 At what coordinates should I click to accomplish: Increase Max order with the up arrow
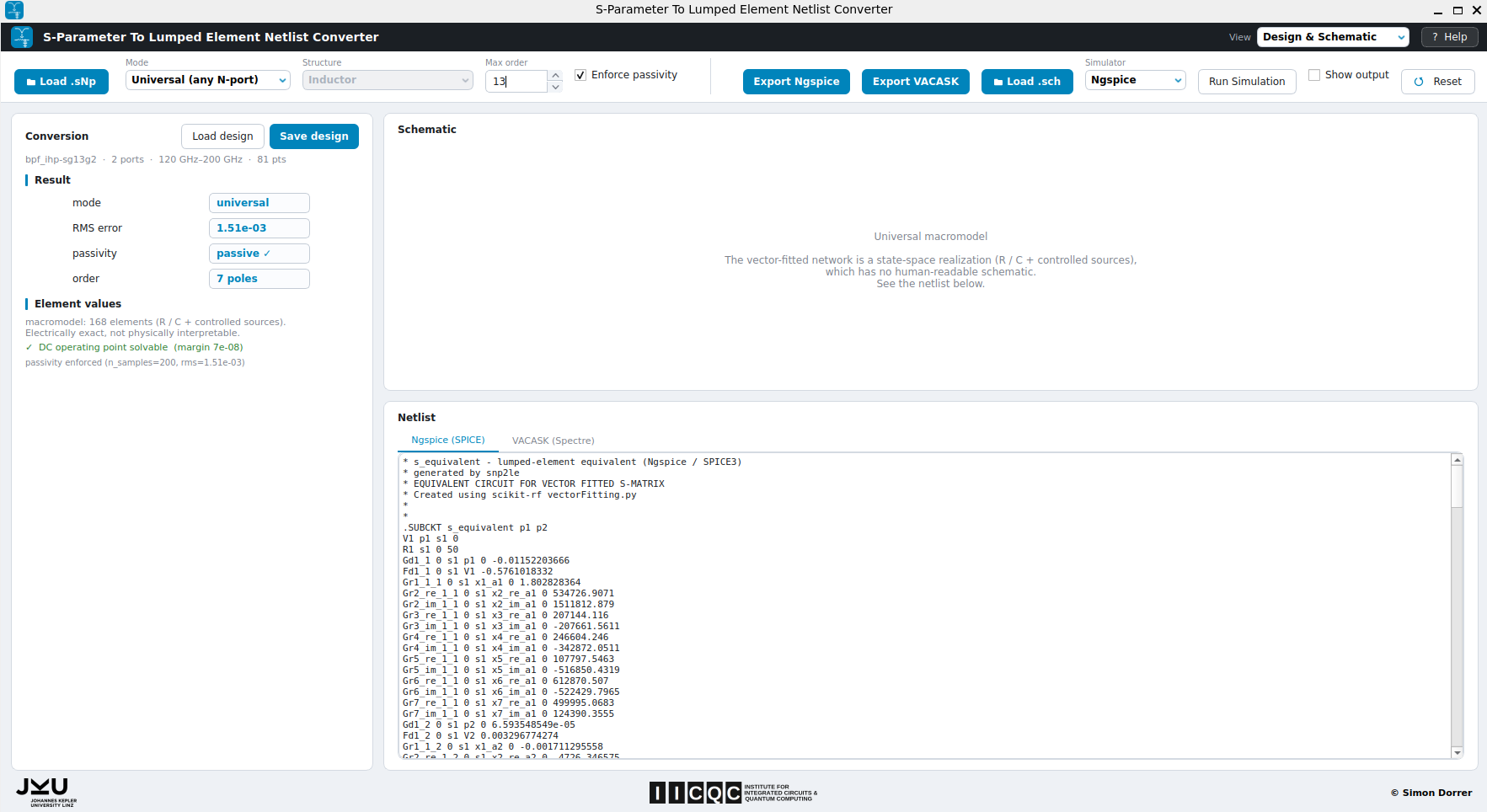[x=555, y=76]
